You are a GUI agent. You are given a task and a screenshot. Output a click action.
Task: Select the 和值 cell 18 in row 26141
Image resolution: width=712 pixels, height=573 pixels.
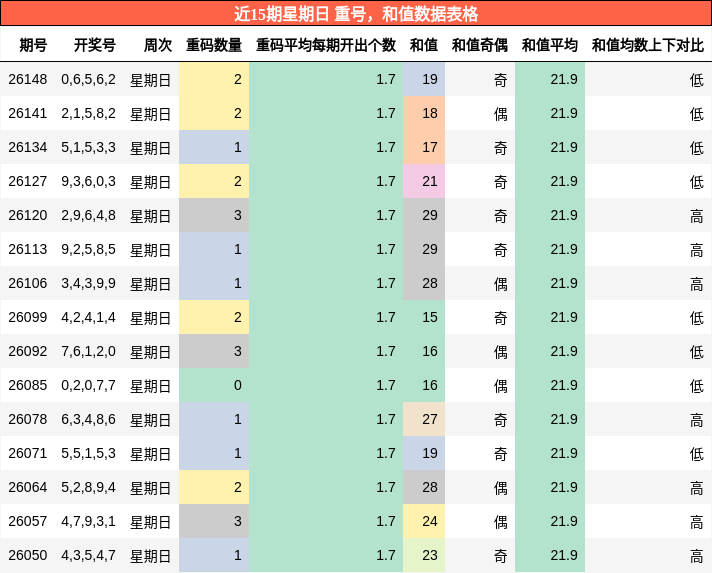(x=424, y=113)
